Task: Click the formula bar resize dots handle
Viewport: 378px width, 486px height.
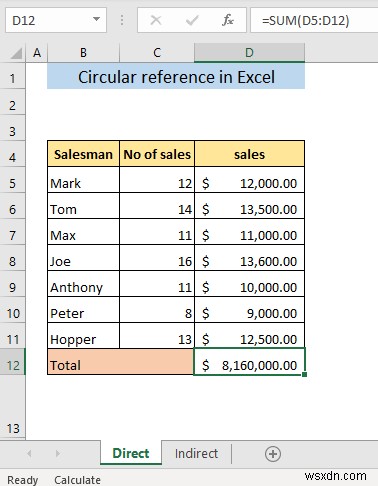Action: click(122, 20)
